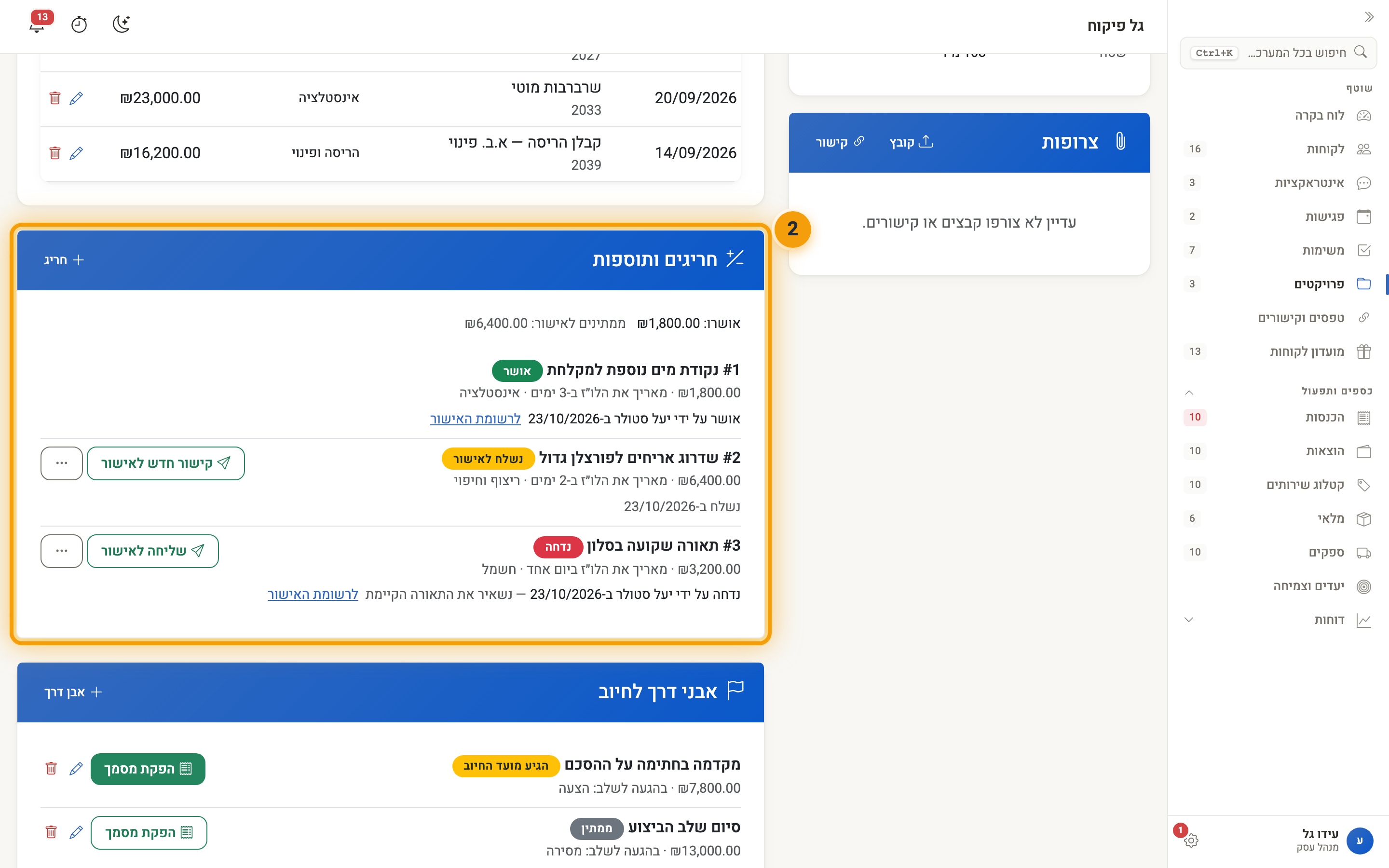Screen dimensions: 1389x868
Task: Click the timer stopwatch icon
Action: 79,25
